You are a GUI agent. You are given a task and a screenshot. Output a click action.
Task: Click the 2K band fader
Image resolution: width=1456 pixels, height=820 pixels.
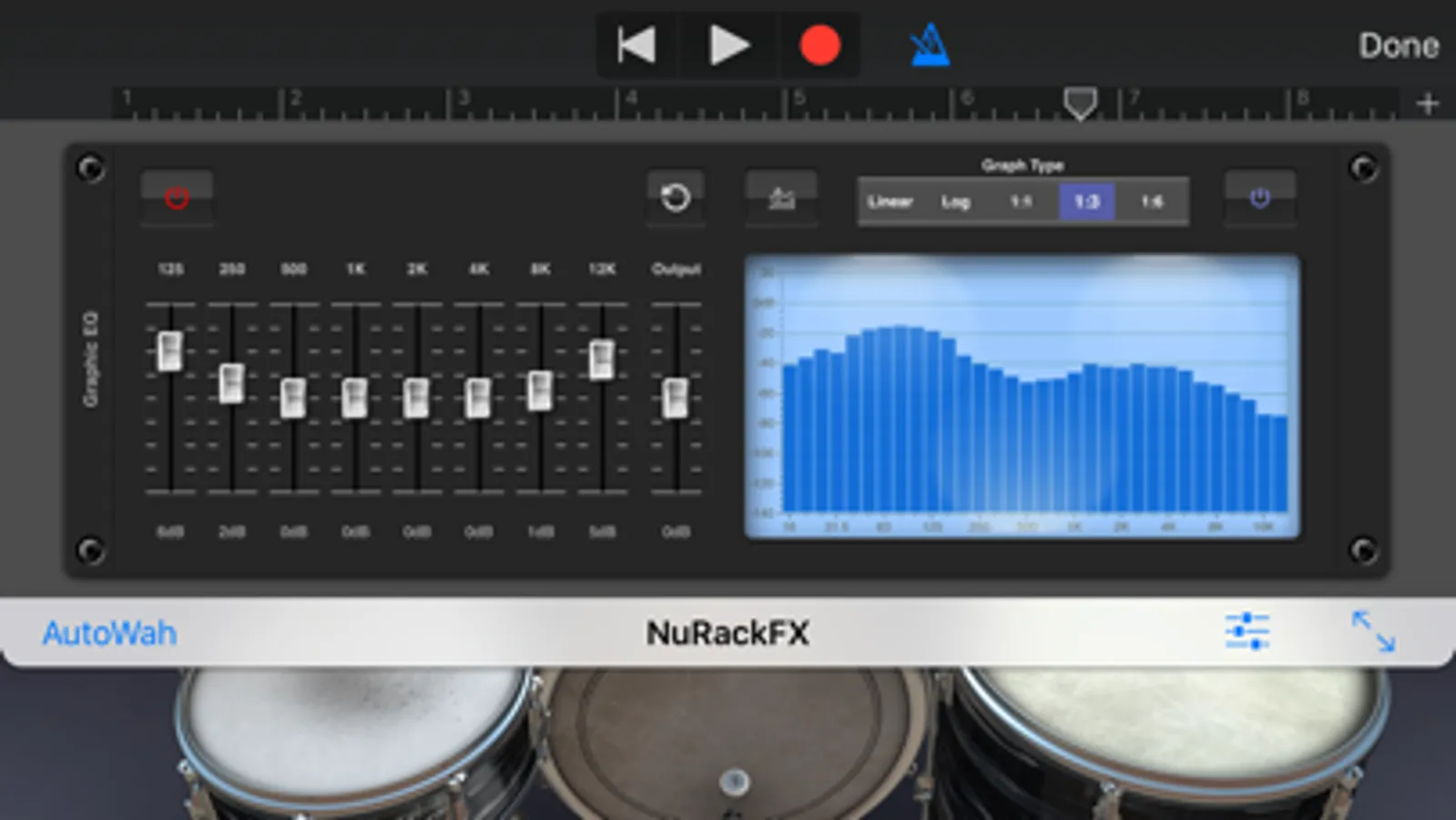coord(416,398)
